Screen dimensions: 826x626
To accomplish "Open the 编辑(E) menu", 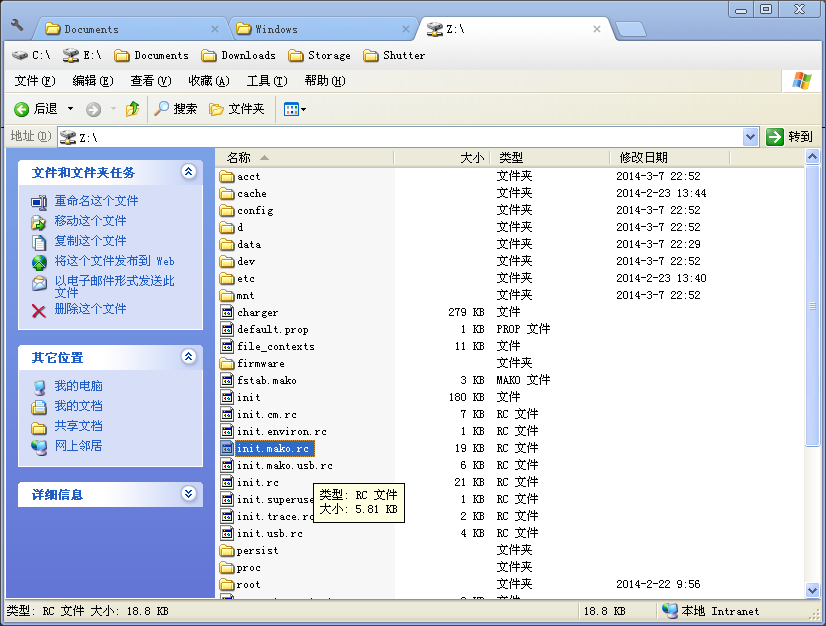I will (93, 81).
